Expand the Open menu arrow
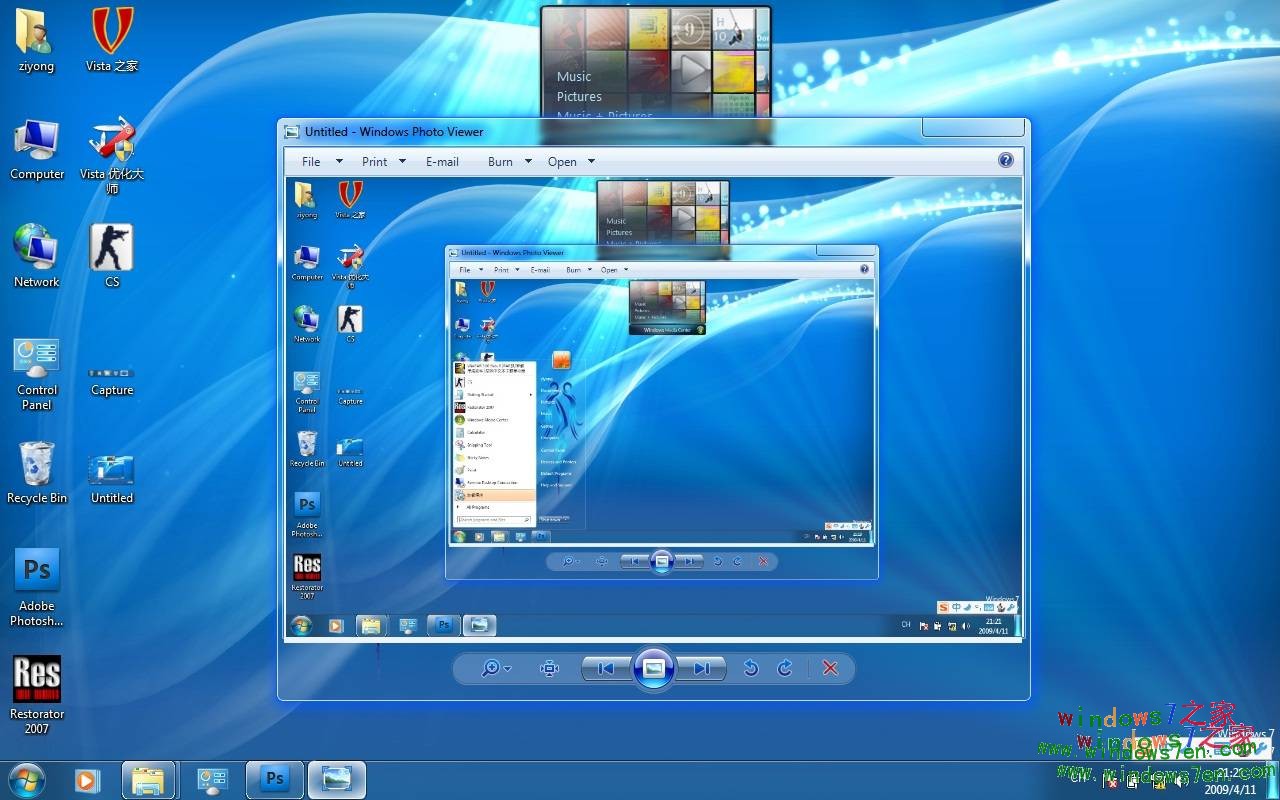This screenshot has width=1280, height=800. pyautogui.click(x=590, y=161)
